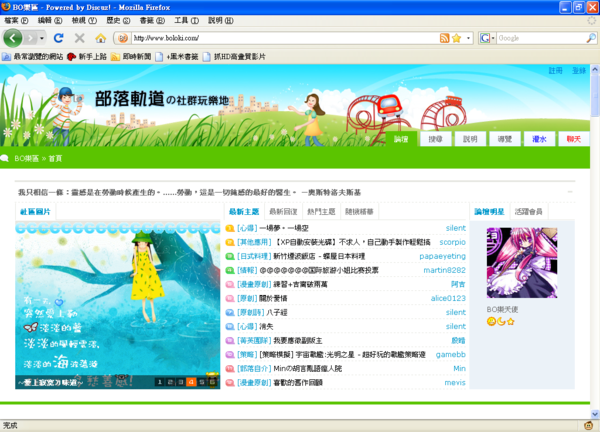Open the 檔案 (F) menu
This screenshot has height=432, width=600.
coord(16,20)
